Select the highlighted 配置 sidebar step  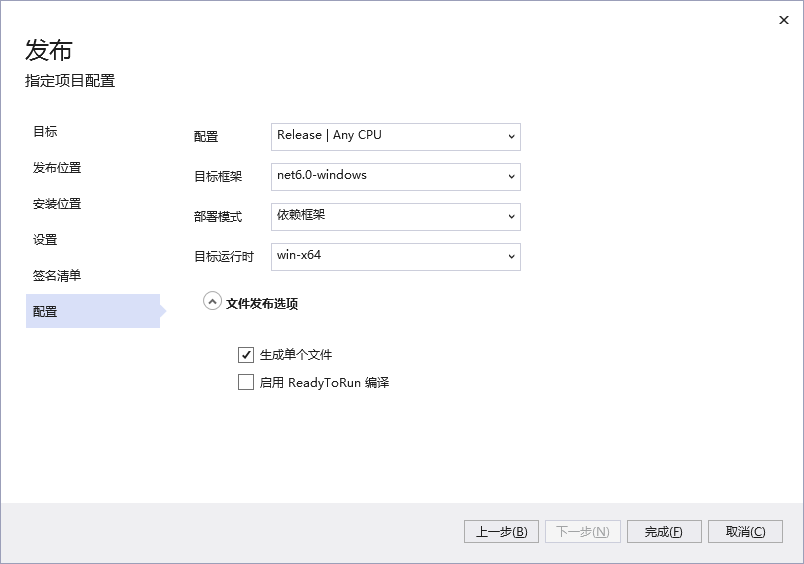click(x=45, y=312)
